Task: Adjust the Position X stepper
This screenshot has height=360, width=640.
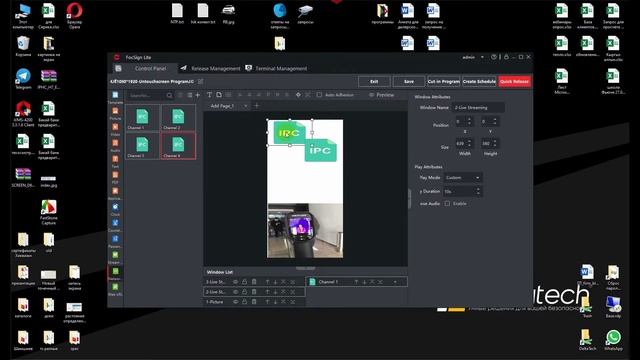Action: tap(469, 121)
